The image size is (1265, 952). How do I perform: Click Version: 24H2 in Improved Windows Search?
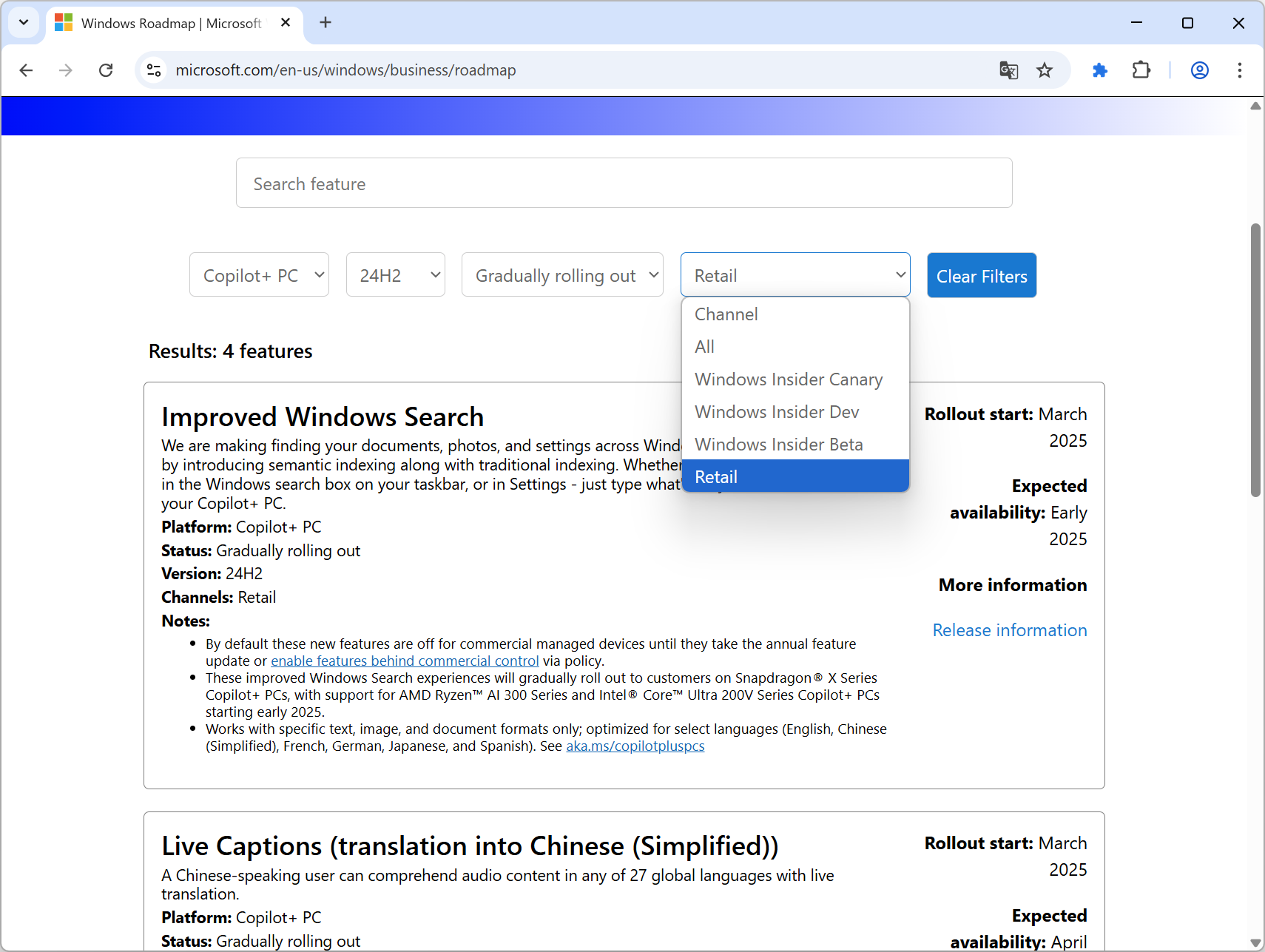[212, 574]
